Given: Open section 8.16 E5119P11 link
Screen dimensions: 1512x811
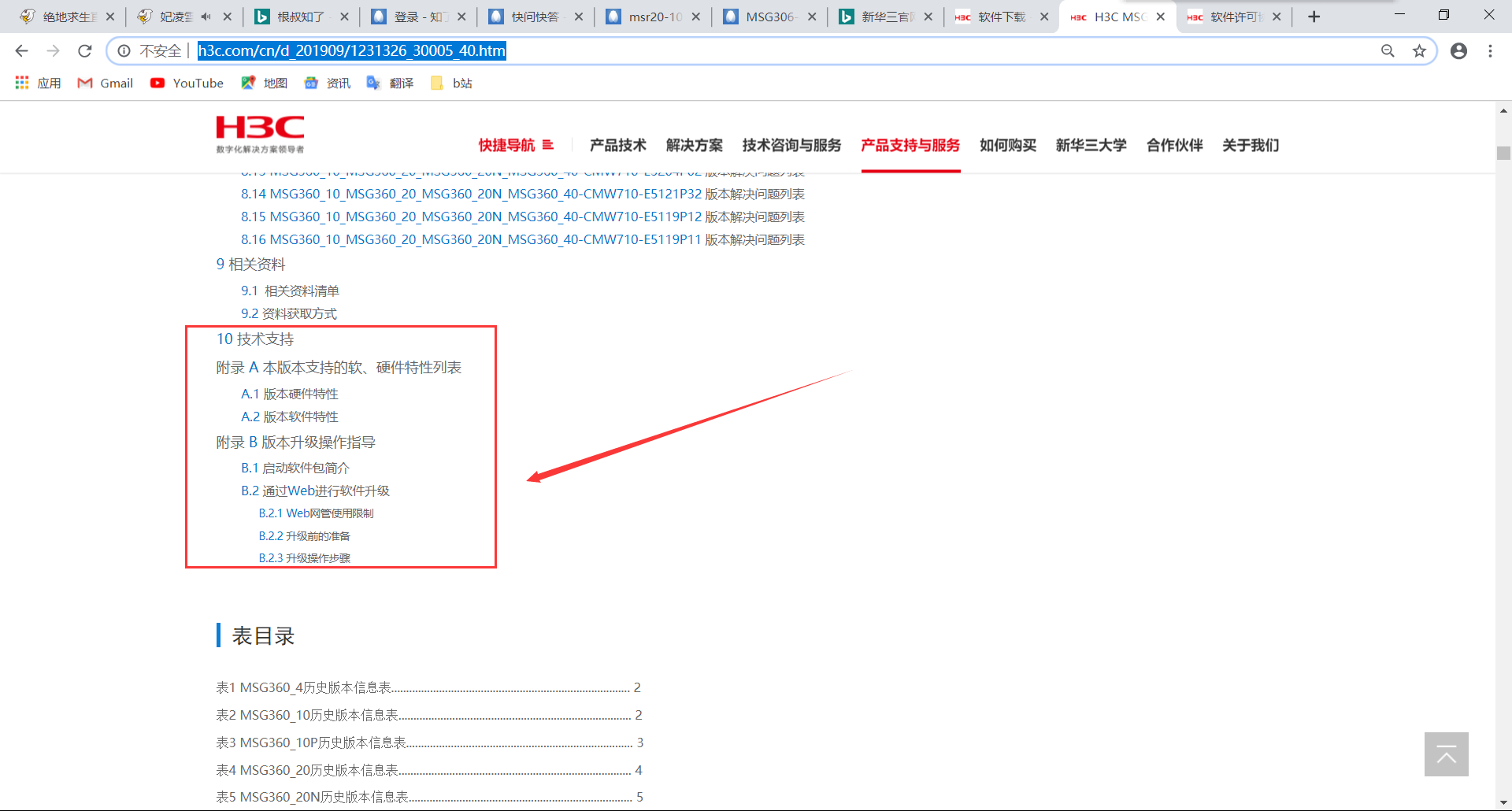Looking at the screenshot, I should [523, 239].
